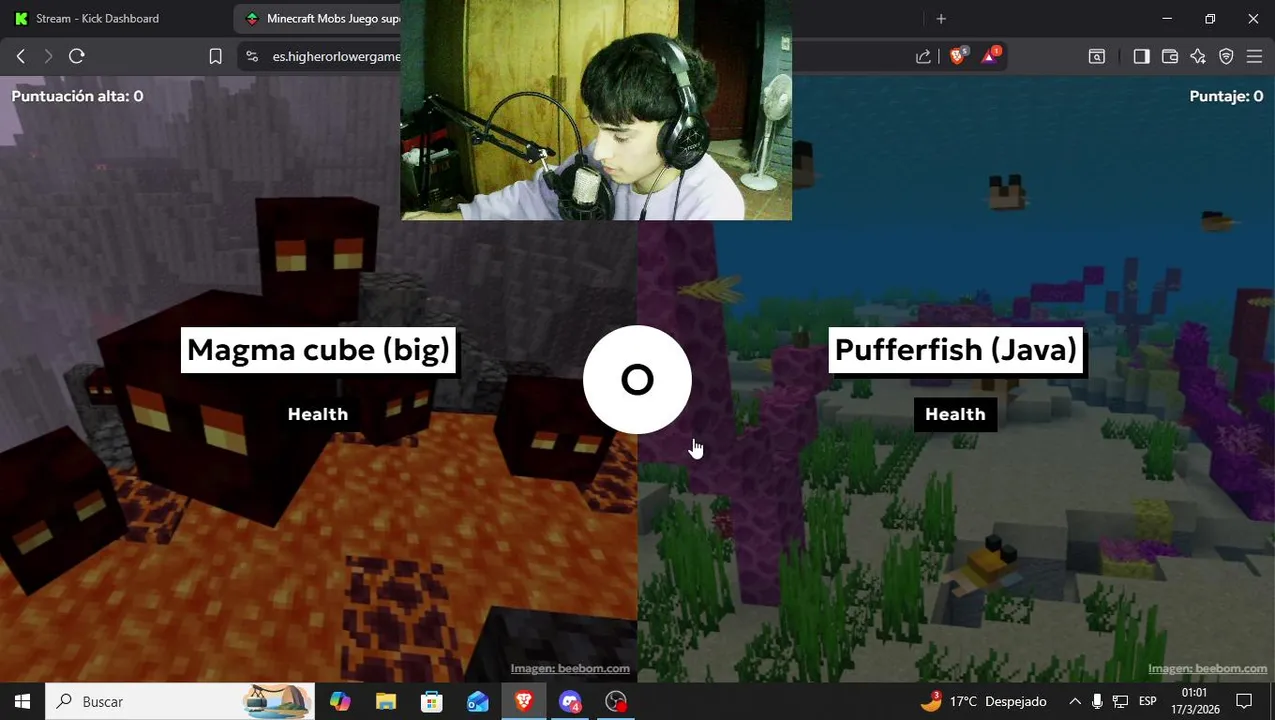
Task: Open weather widget 17°C Despejado
Action: point(984,702)
